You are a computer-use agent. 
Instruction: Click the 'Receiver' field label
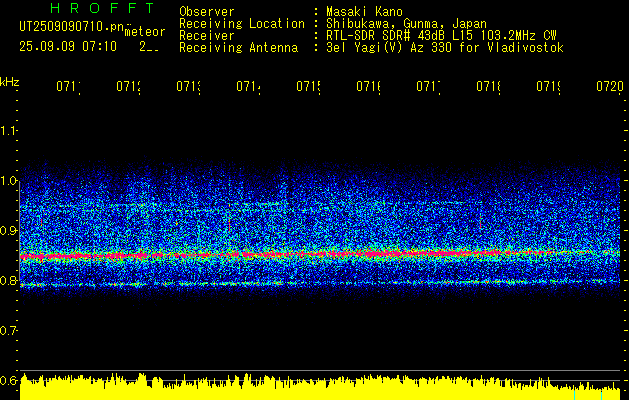(x=207, y=36)
